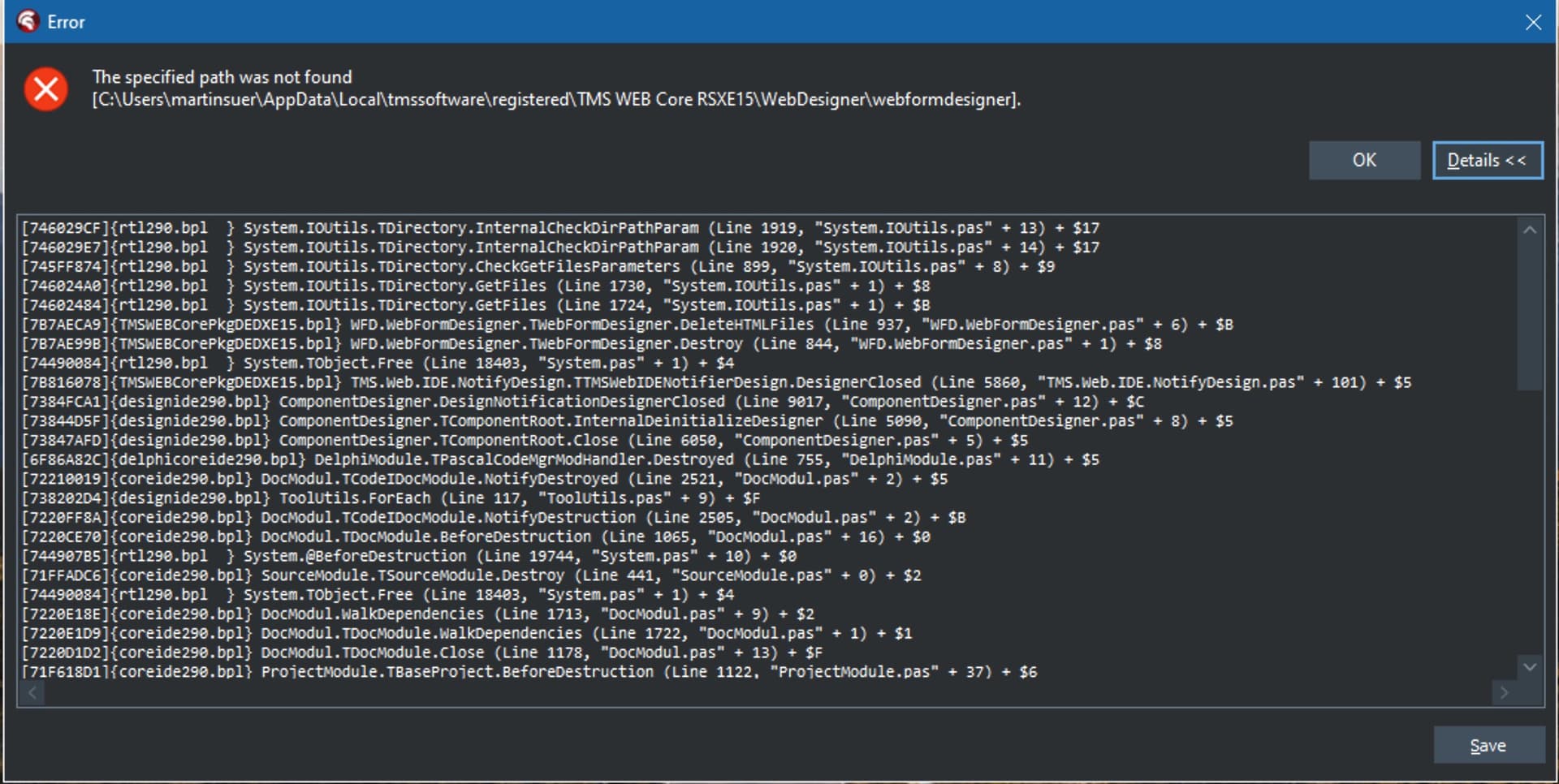Close the Error dialog window

click(1533, 22)
